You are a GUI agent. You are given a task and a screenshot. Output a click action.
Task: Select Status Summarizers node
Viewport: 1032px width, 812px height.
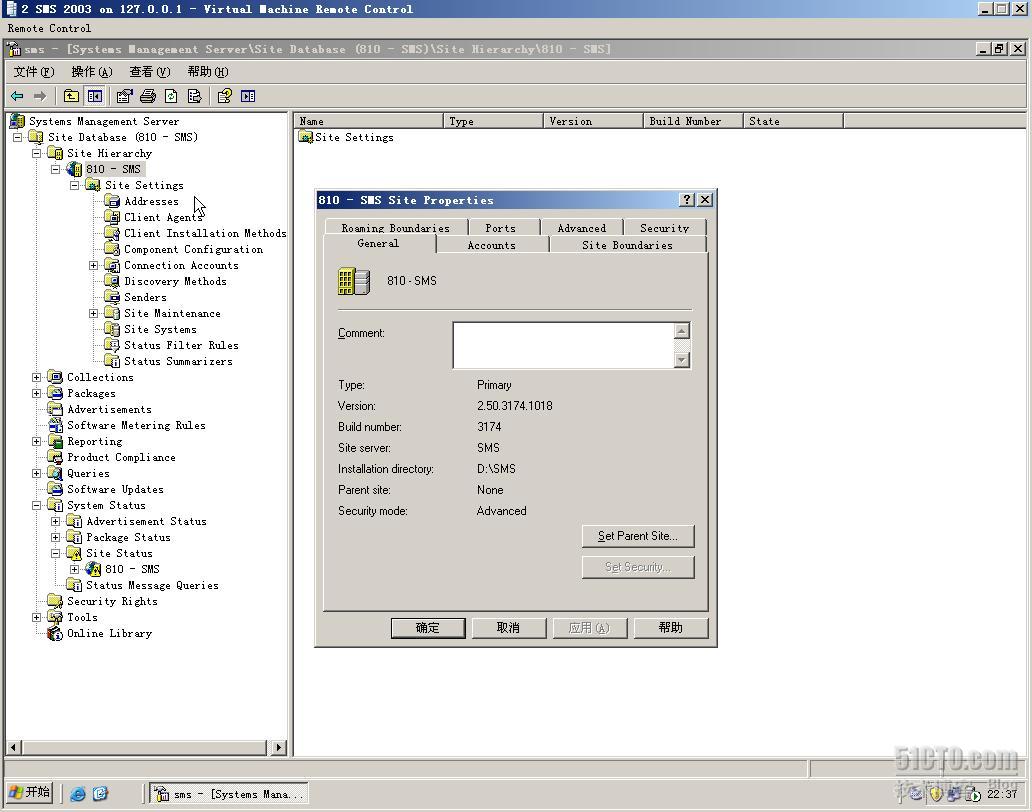pyautogui.click(x=178, y=361)
